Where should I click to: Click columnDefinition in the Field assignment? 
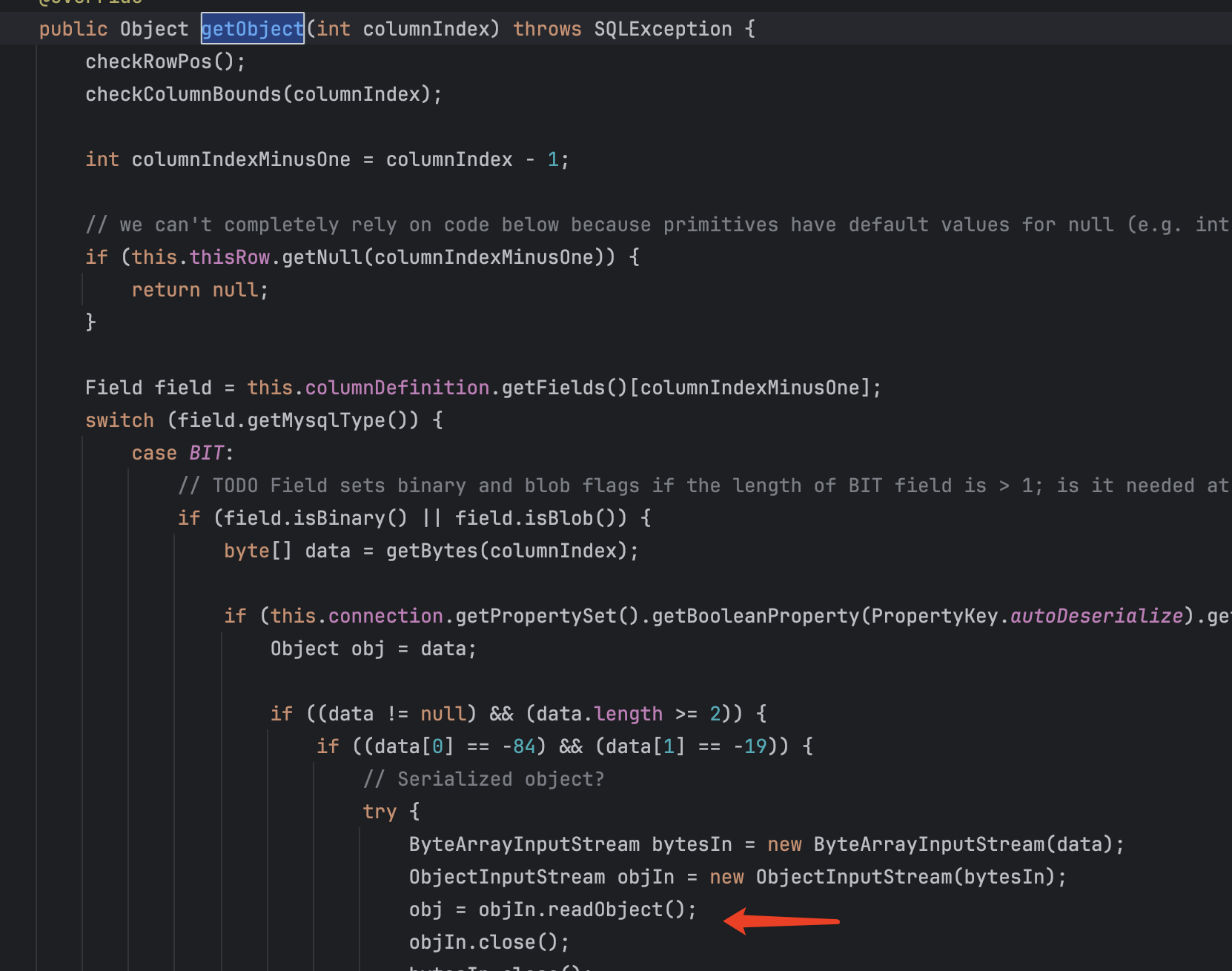tap(397, 388)
